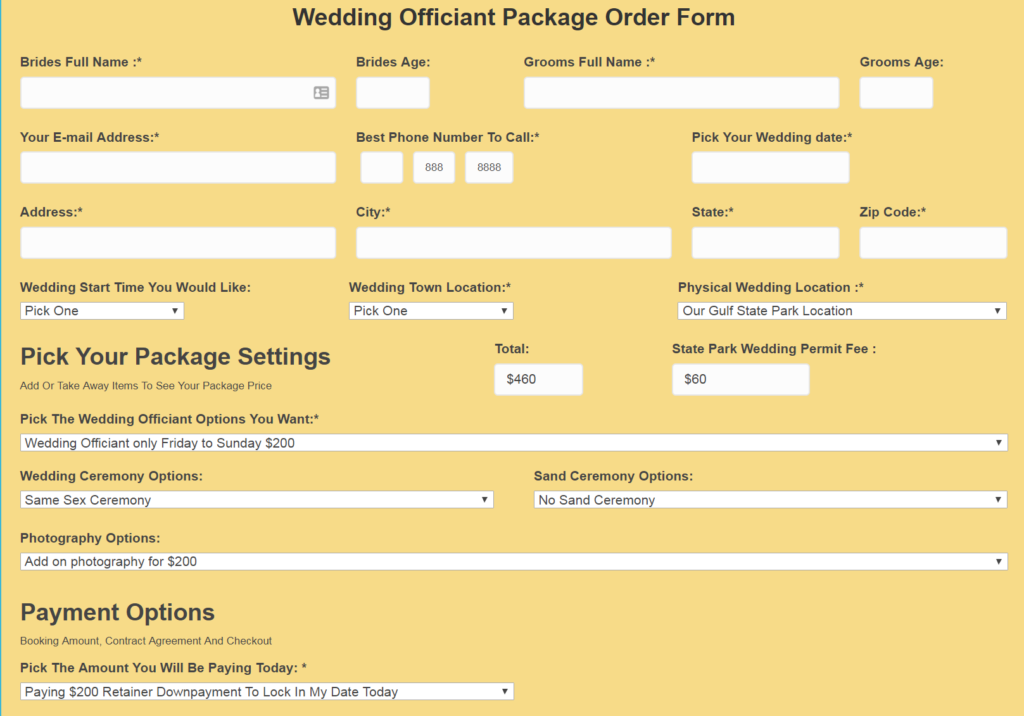
Task: Select the E-mail Address field
Action: 178,168
